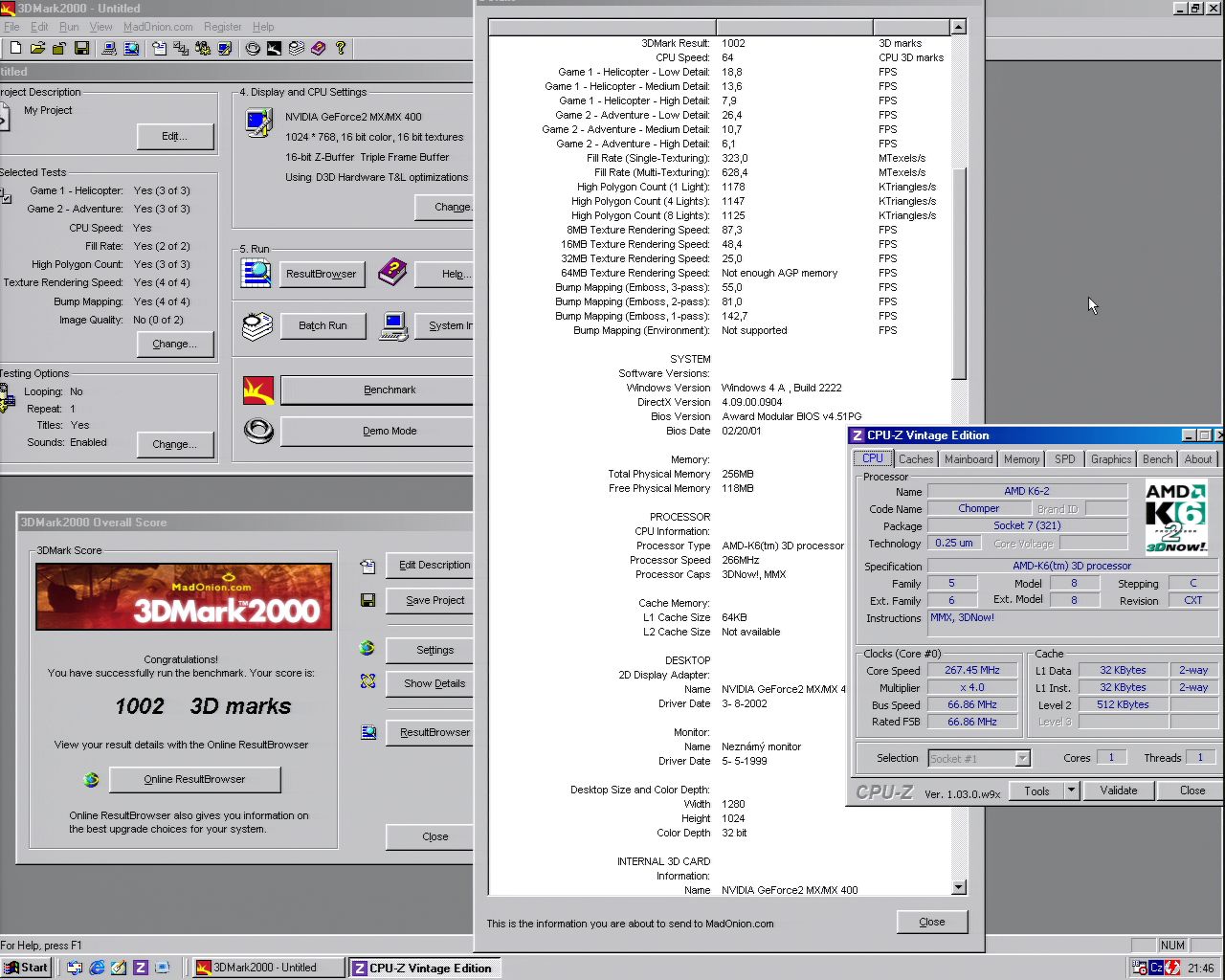Click the Demo Mode button

pyautogui.click(x=377, y=431)
